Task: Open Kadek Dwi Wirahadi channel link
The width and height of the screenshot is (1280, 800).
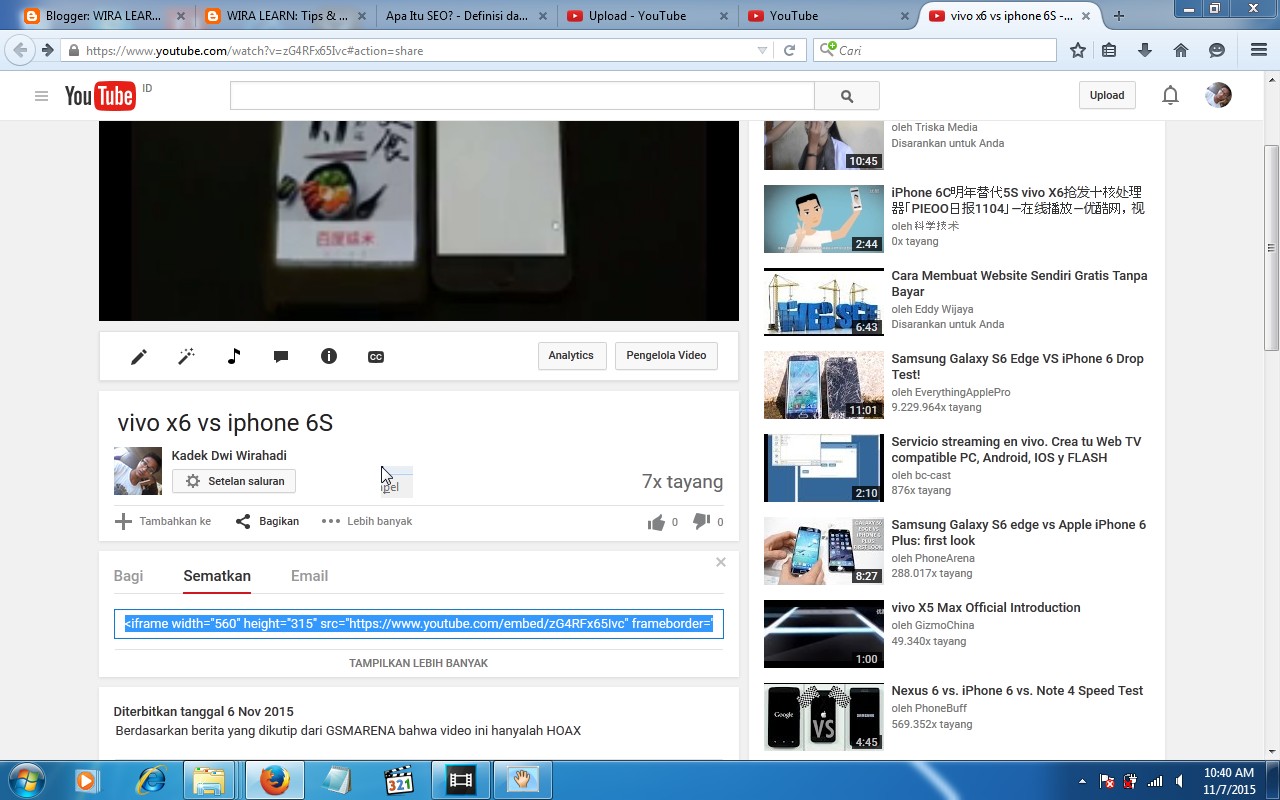Action: pos(229,455)
